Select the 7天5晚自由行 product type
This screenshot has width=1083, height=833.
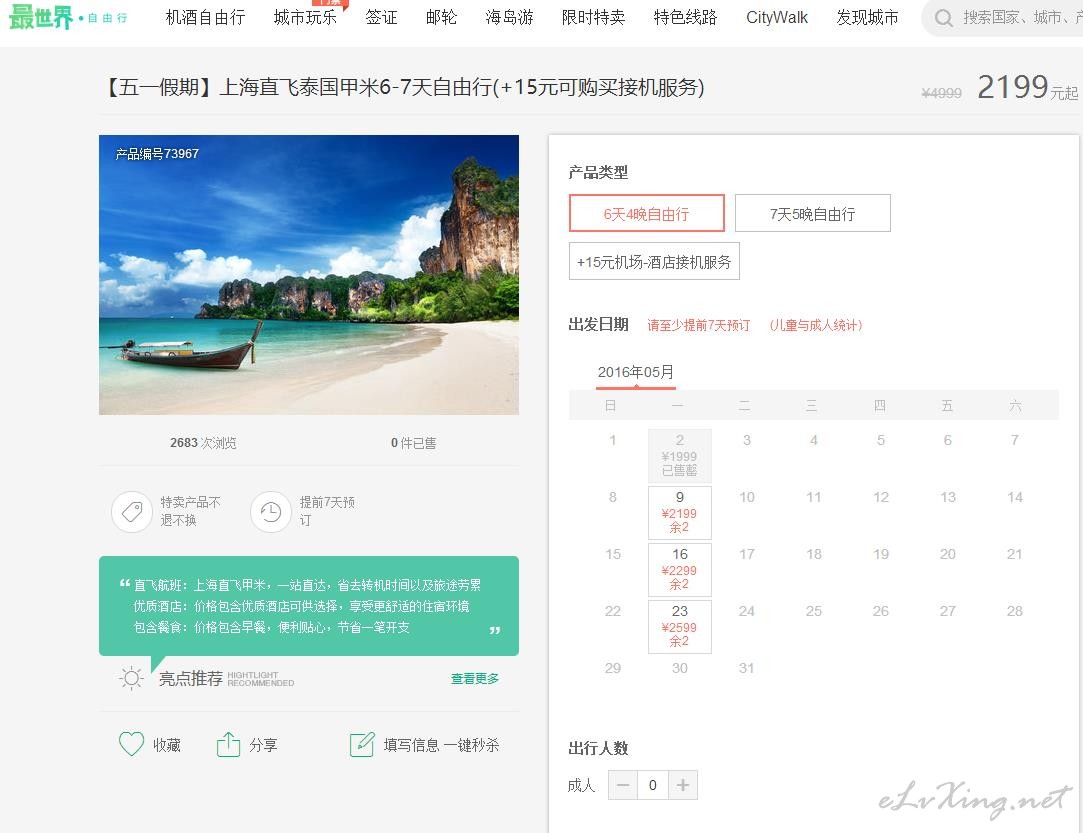(813, 213)
